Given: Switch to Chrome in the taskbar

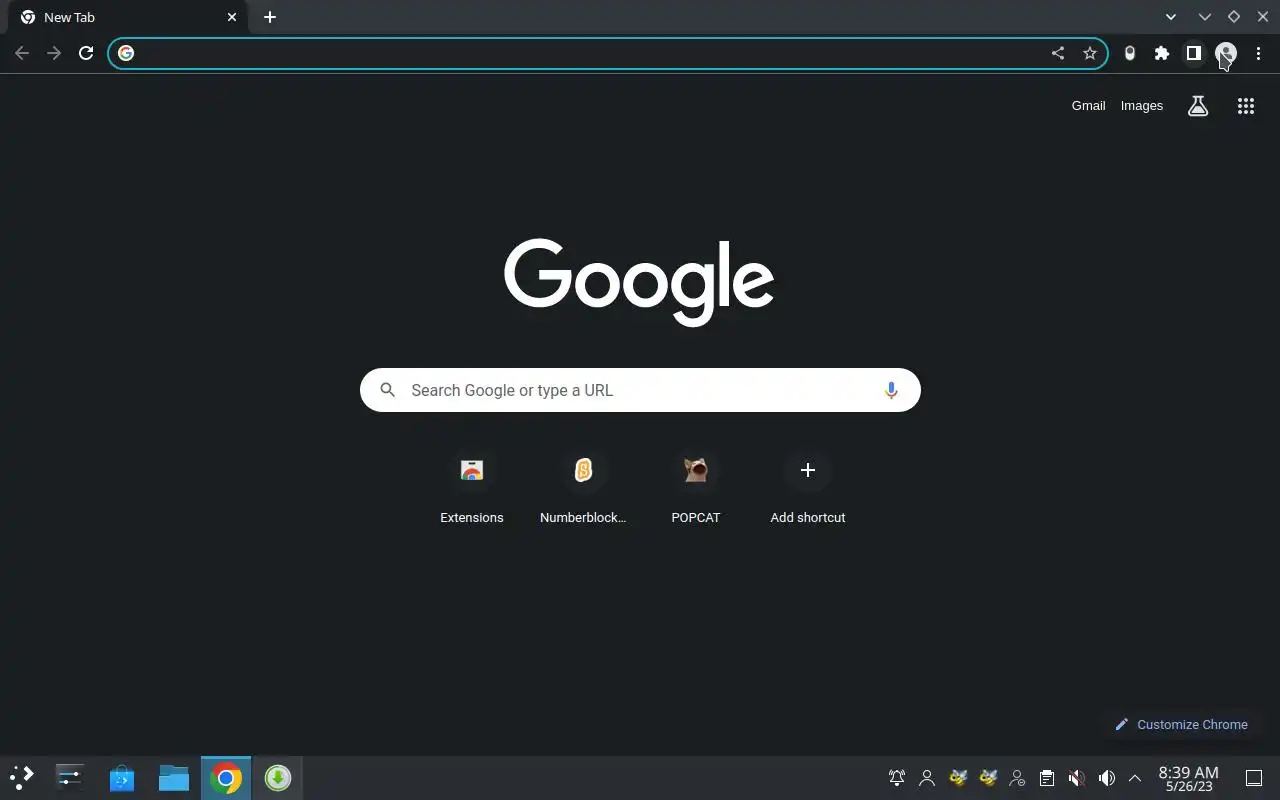Looking at the screenshot, I should 226,778.
